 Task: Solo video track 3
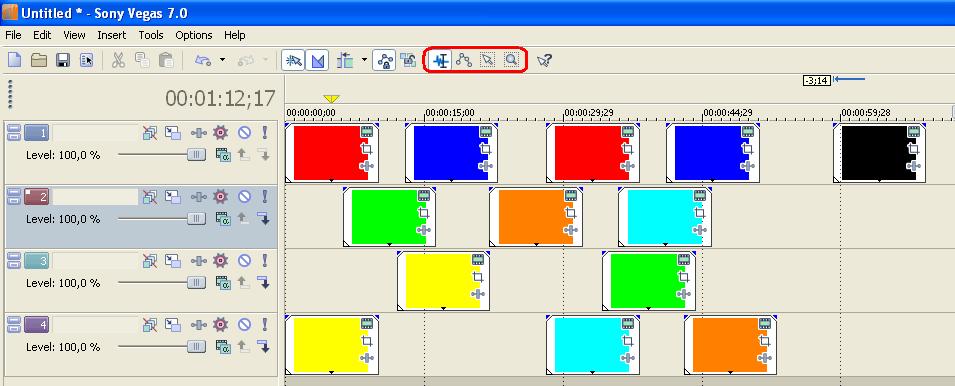pyautogui.click(x=265, y=261)
